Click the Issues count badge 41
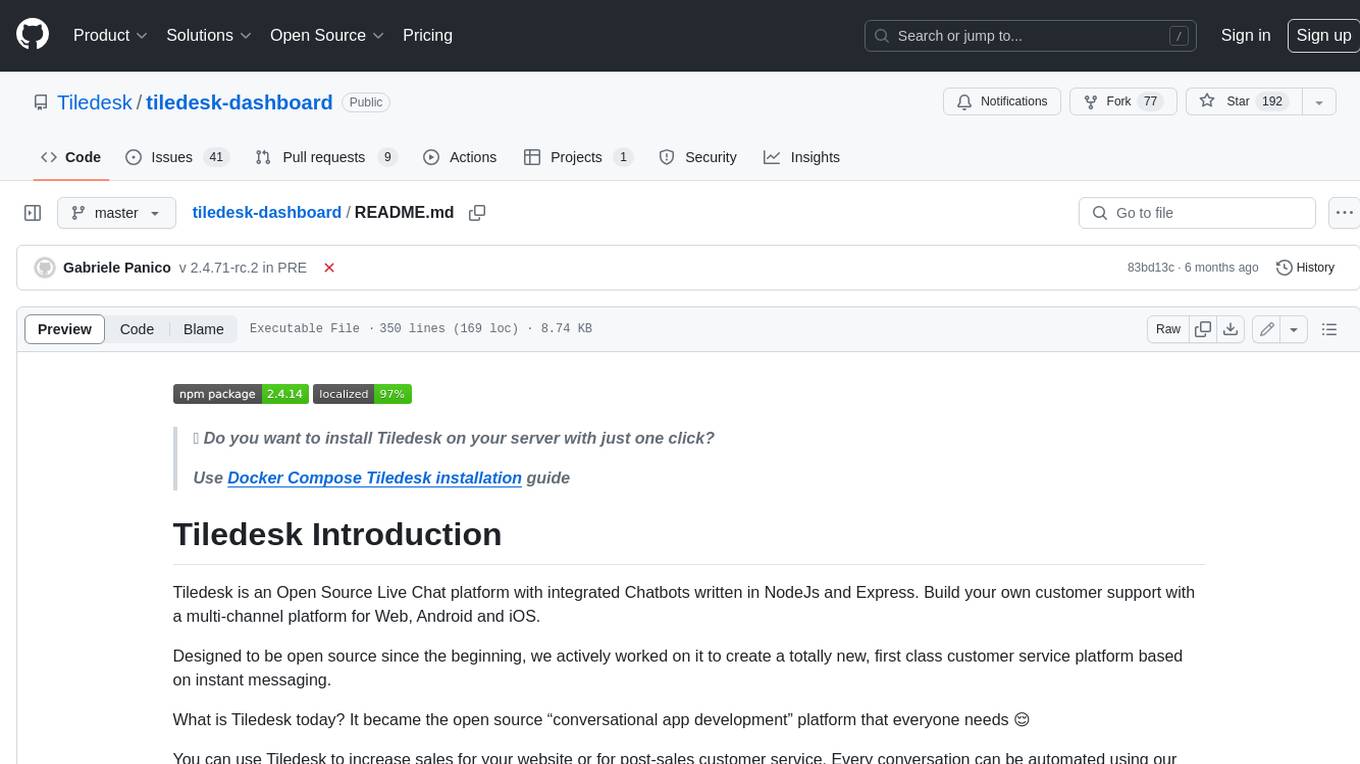Viewport: 1360px width, 764px height. click(x=215, y=157)
